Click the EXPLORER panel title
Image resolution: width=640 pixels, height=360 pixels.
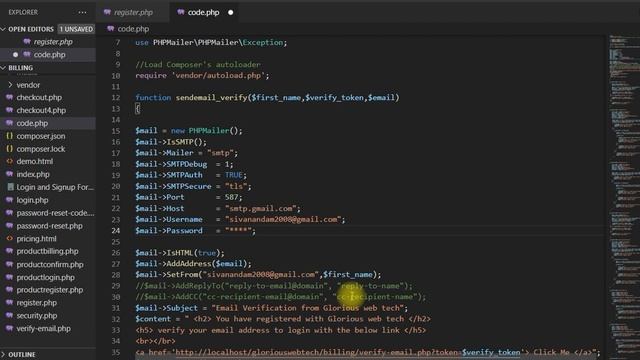[x=23, y=12]
